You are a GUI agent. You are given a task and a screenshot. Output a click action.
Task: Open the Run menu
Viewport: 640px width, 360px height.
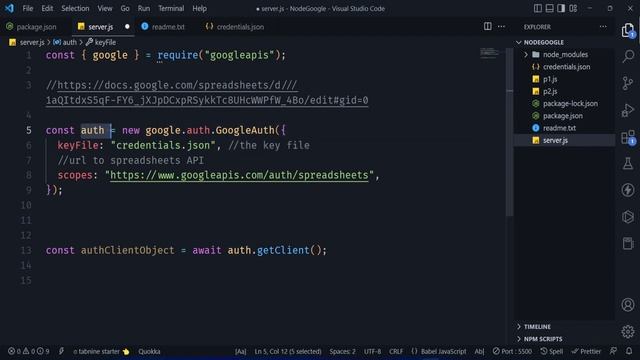pos(144,8)
